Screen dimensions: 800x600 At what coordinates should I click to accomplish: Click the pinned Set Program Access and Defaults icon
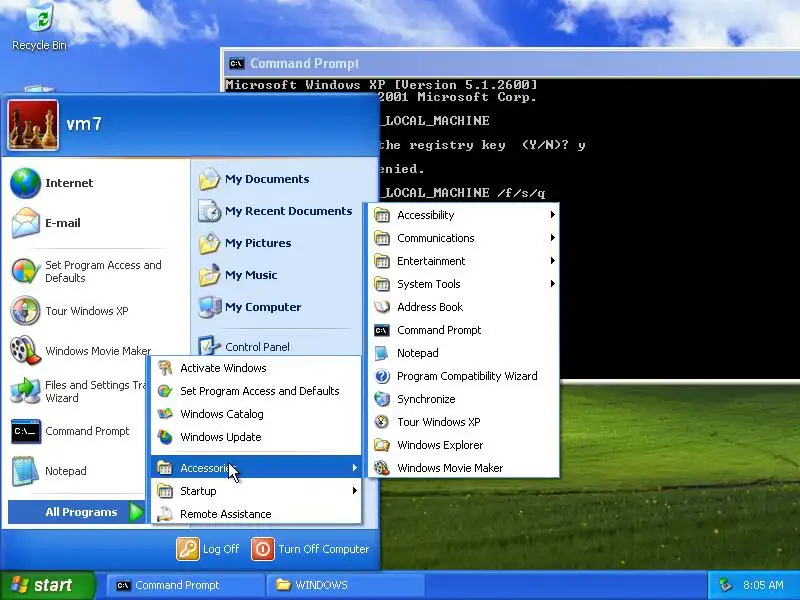(25, 271)
